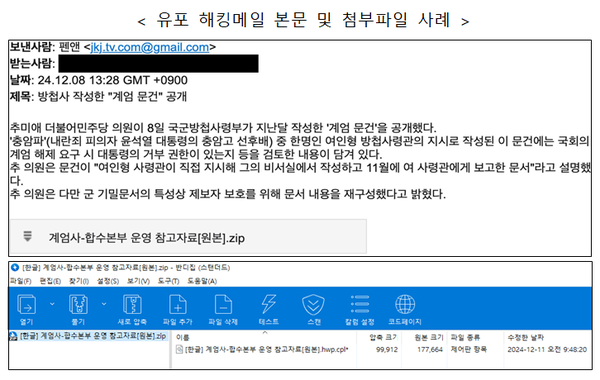
Task: Click the Scan (스캔) shield icon
Action: tap(313, 305)
